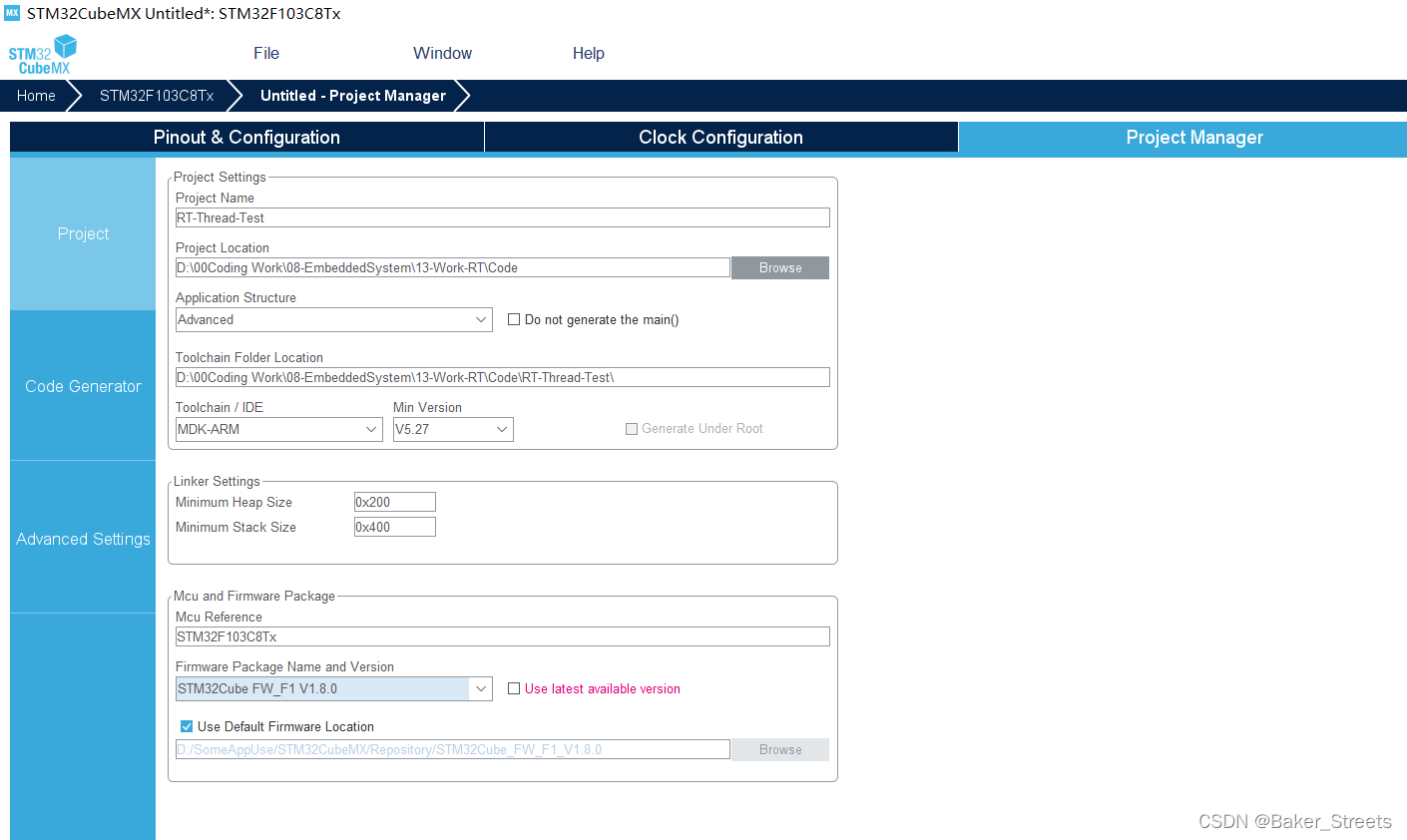Open the Window menu
1407x840 pixels.
pyautogui.click(x=443, y=54)
